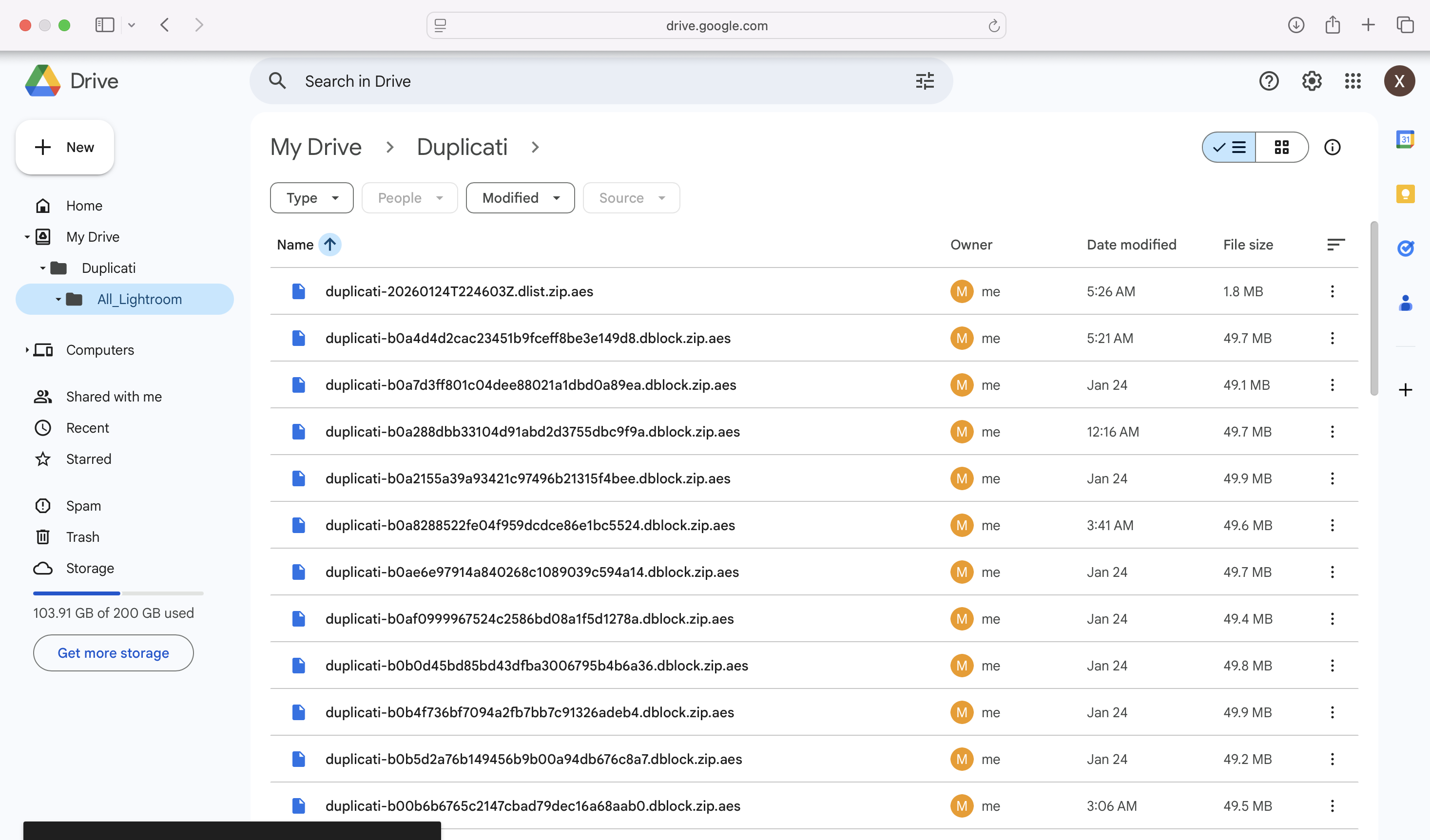The width and height of the screenshot is (1430, 840).
Task: Open Google Keep side panel icon
Action: 1405,194
